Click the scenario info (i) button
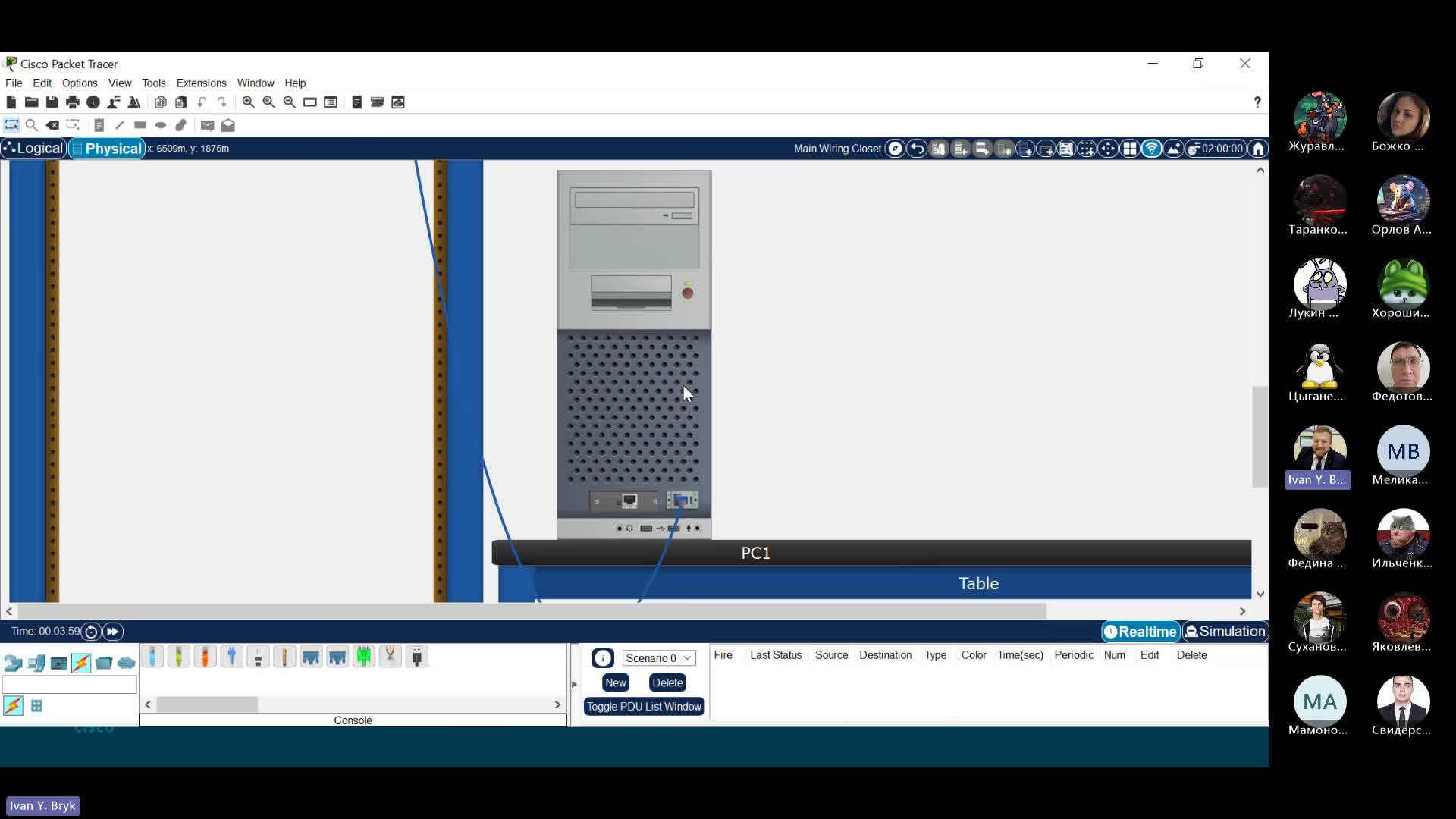The width and height of the screenshot is (1456, 819). click(x=603, y=658)
